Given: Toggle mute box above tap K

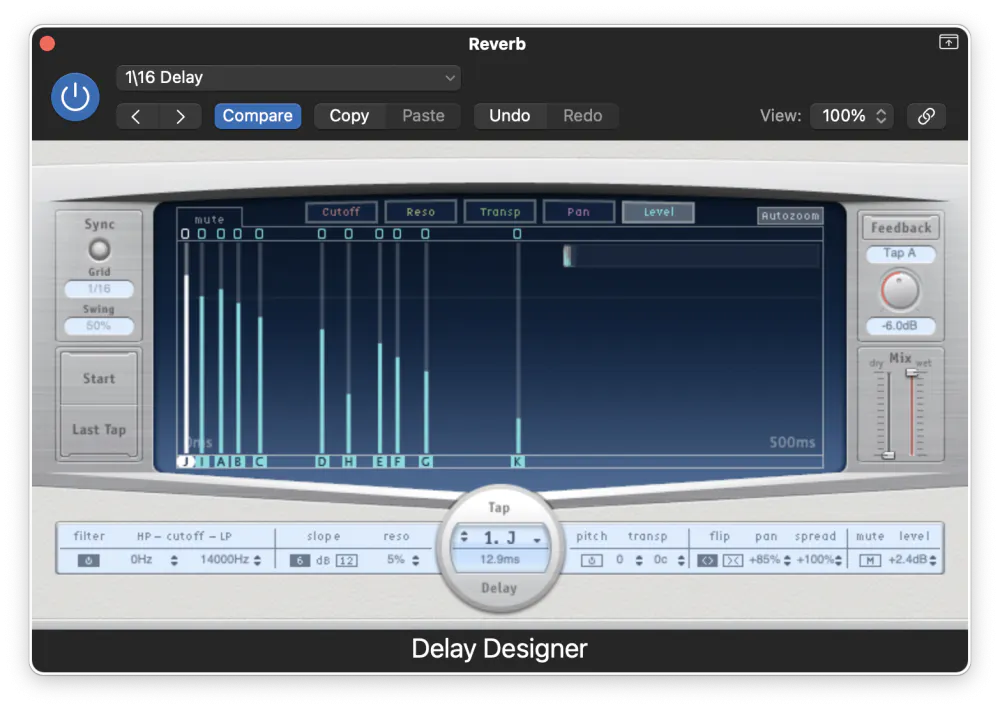Looking at the screenshot, I should (x=517, y=234).
